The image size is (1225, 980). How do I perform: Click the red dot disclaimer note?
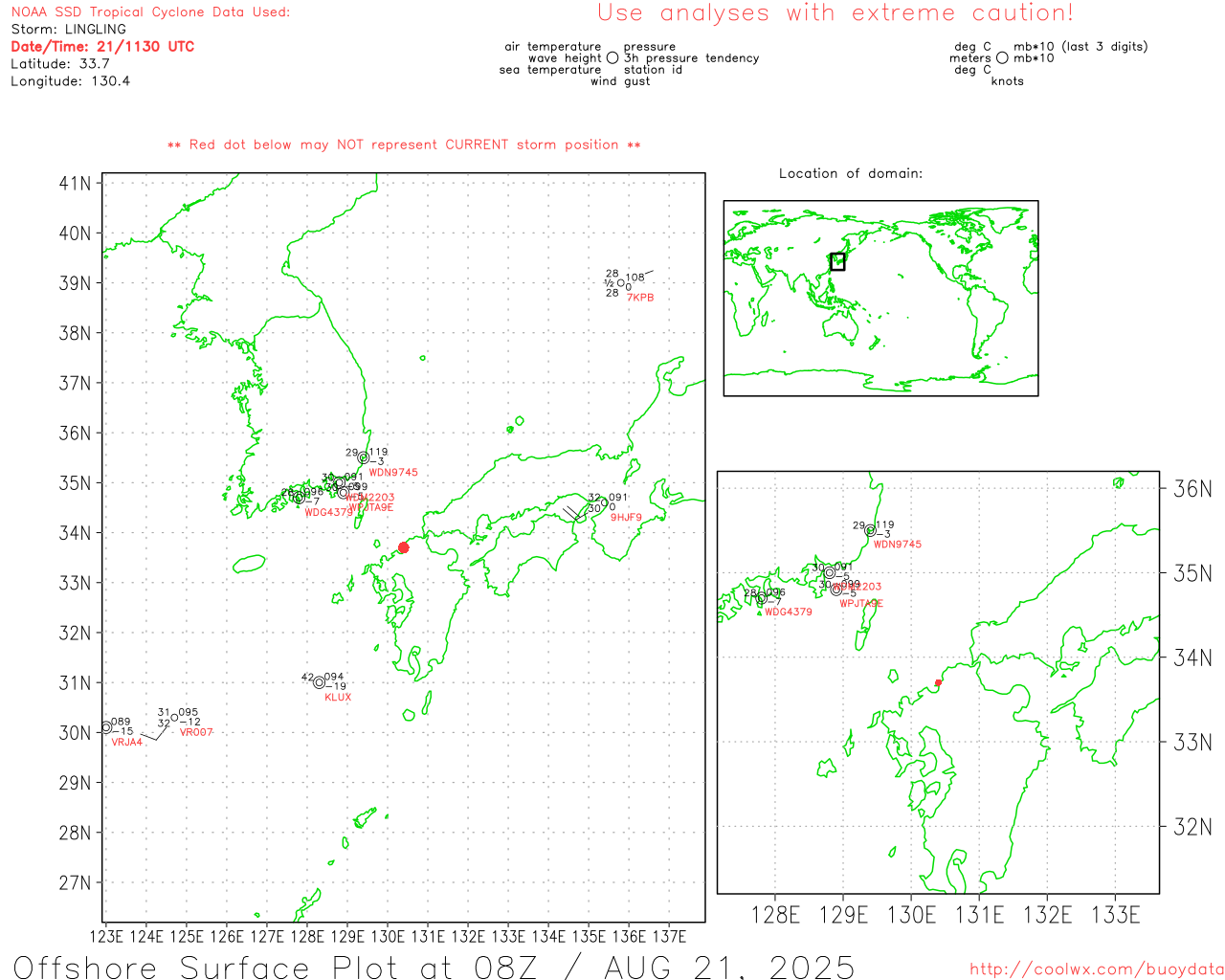[404, 145]
